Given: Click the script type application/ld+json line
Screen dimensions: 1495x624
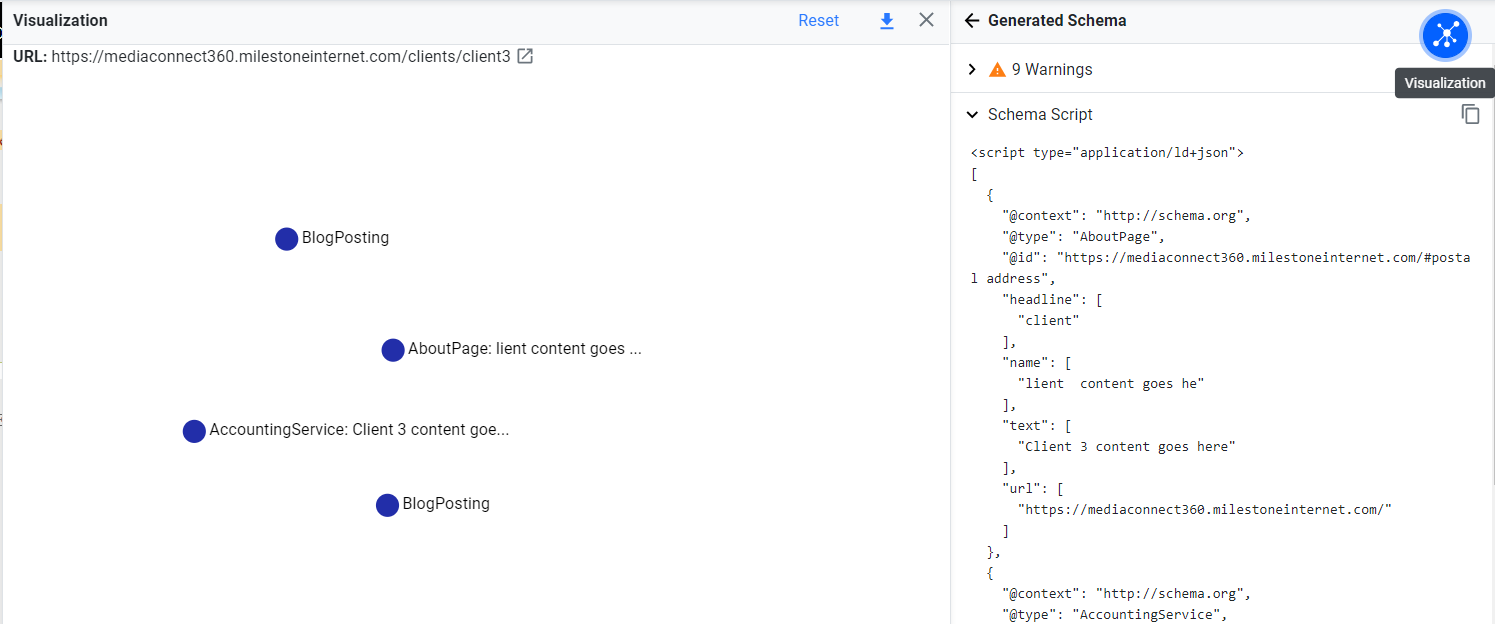Looking at the screenshot, I should pyautogui.click(x=1107, y=153).
